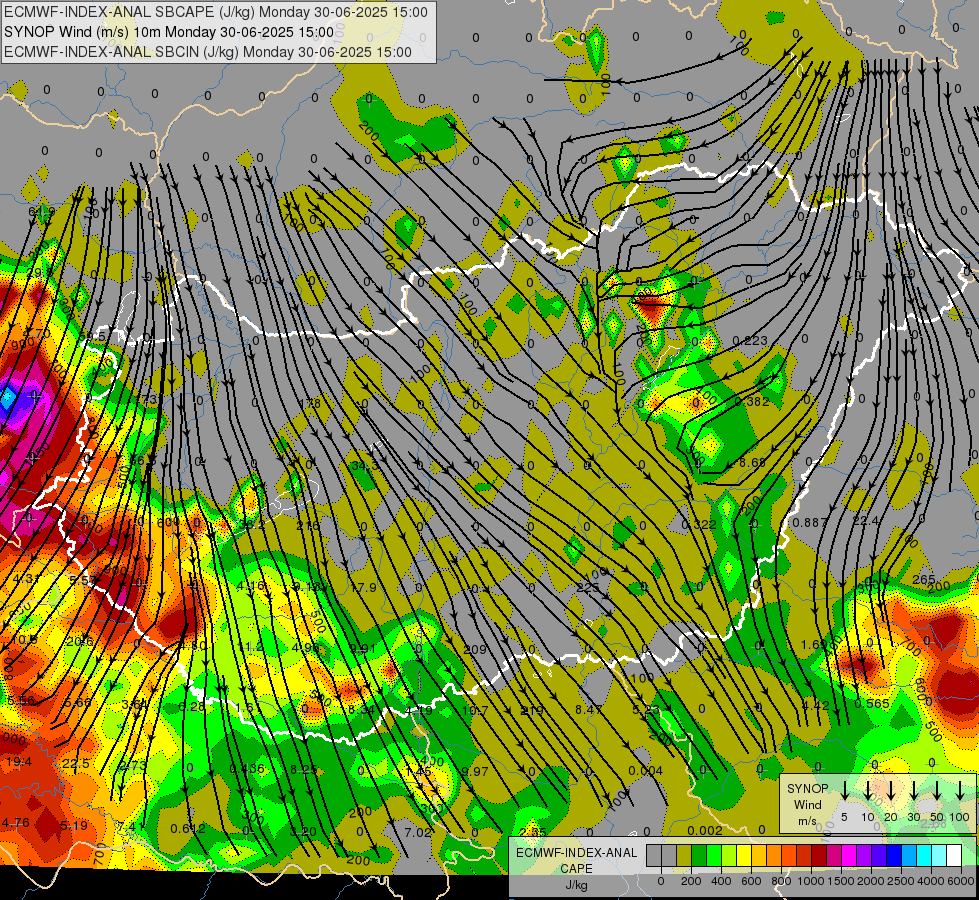Click the 22.4 value on the map
Image resolution: width=979 pixels, height=900 pixels.
coord(865,521)
